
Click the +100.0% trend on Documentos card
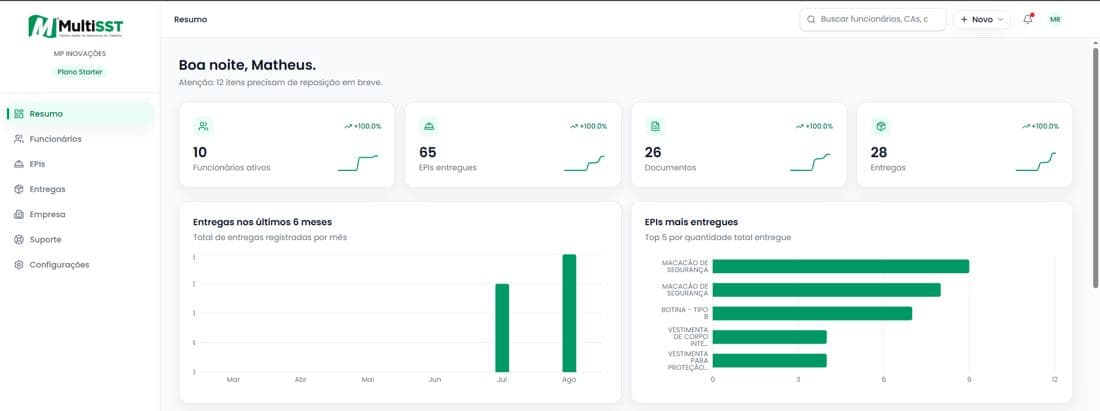click(x=814, y=126)
